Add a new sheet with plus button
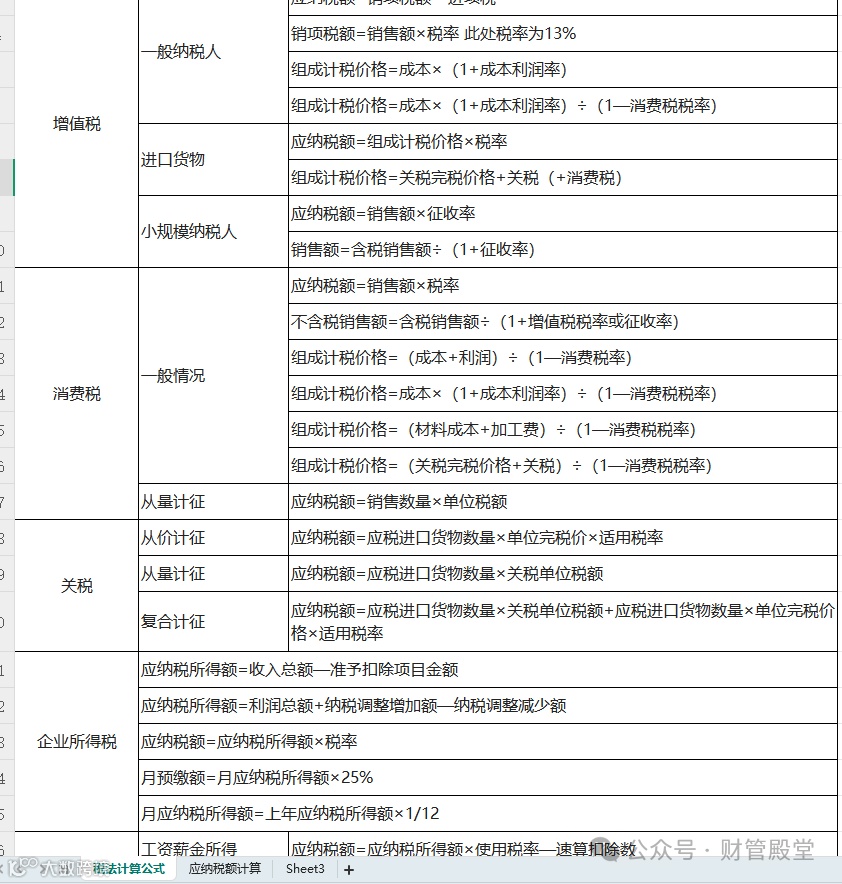Viewport: 842px width, 884px height. point(349,870)
